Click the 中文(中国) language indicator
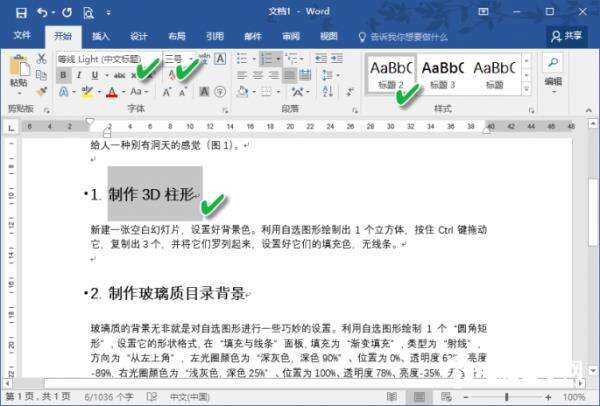The image size is (600, 406). (190, 397)
